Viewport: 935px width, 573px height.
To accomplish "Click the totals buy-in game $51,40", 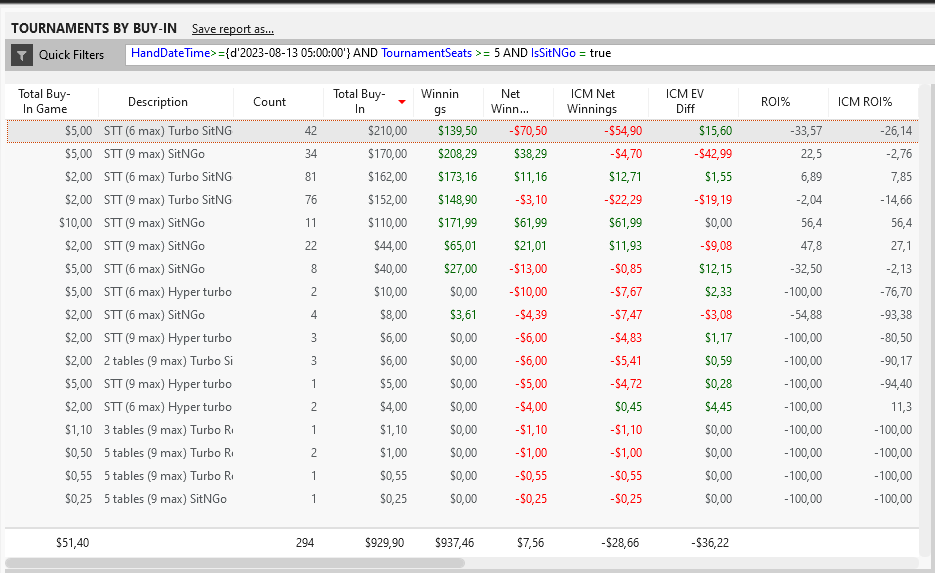I will tap(73, 543).
